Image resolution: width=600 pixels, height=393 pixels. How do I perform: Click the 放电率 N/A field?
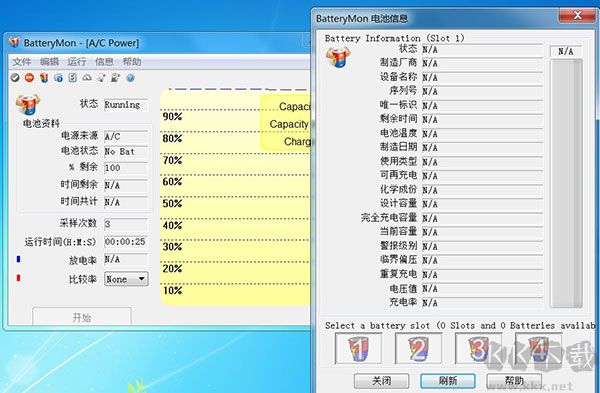[x=126, y=259]
